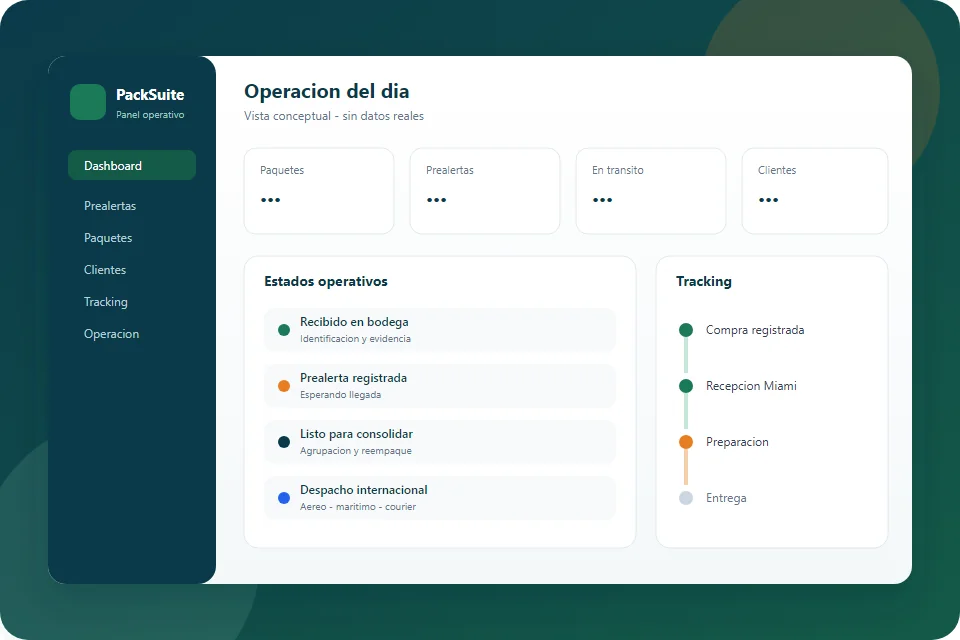Go to Prealertas in the sidebar
The height and width of the screenshot is (640, 960).
click(110, 206)
